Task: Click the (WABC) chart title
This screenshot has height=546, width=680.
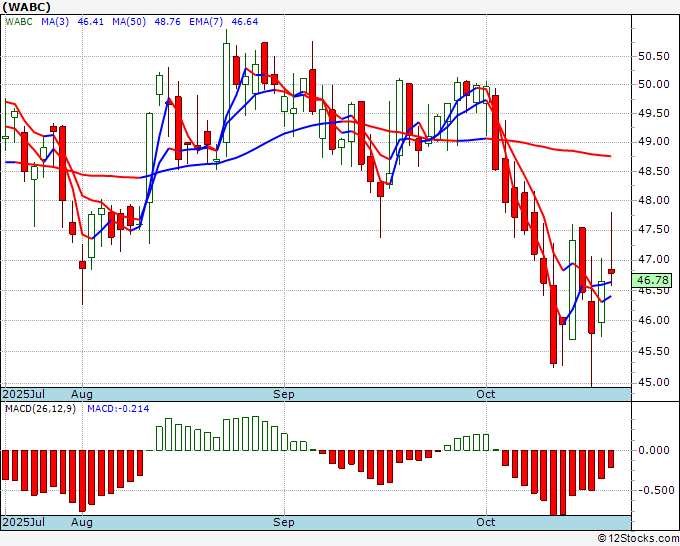Action: [x=27, y=7]
